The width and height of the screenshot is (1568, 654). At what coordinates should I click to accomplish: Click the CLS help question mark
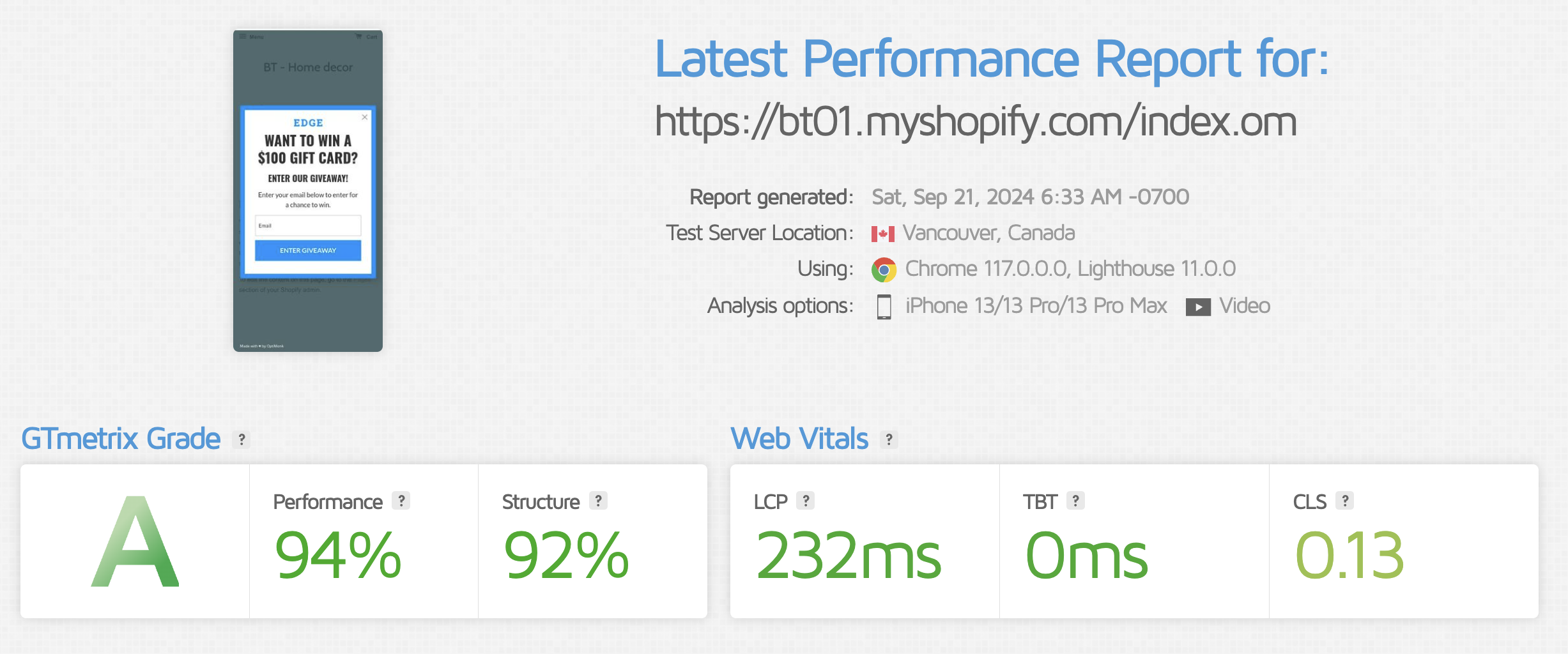click(x=1345, y=501)
